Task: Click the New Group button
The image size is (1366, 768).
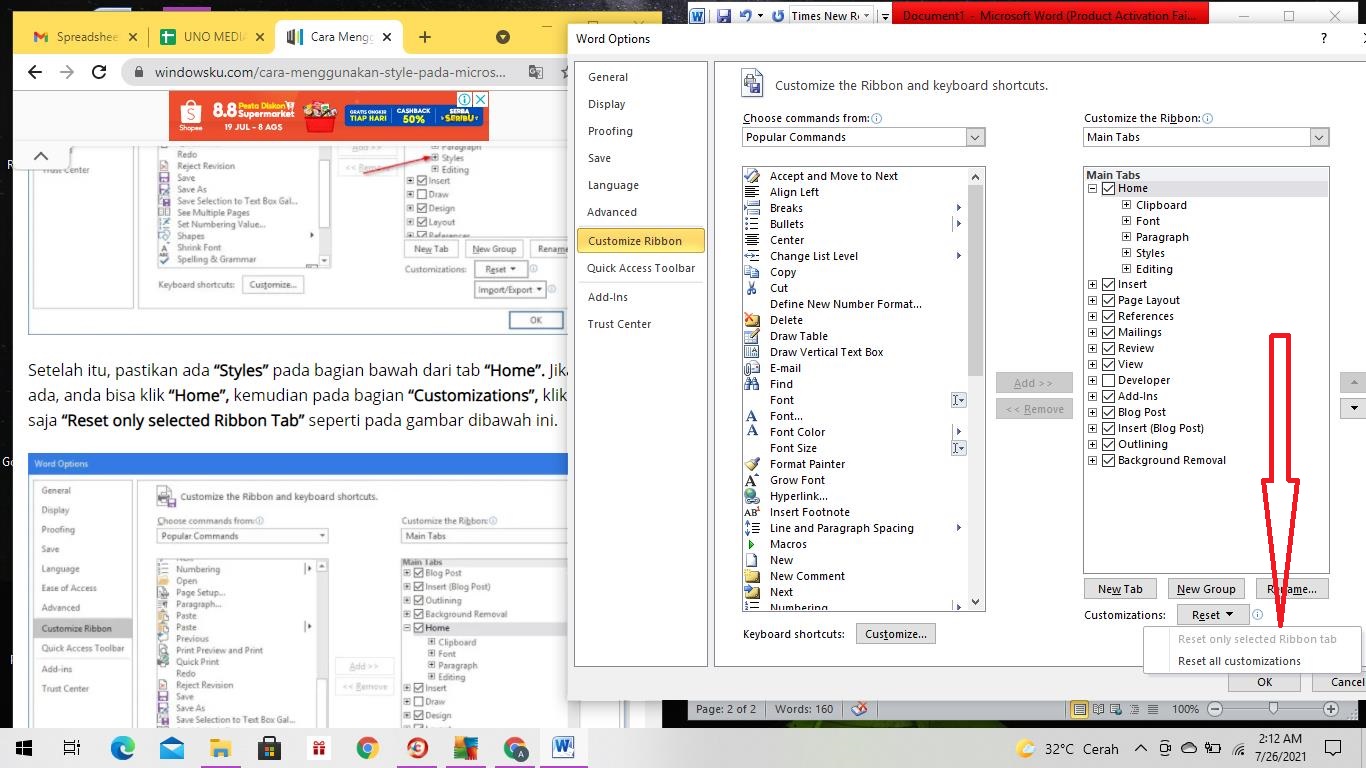Action: [1206, 589]
